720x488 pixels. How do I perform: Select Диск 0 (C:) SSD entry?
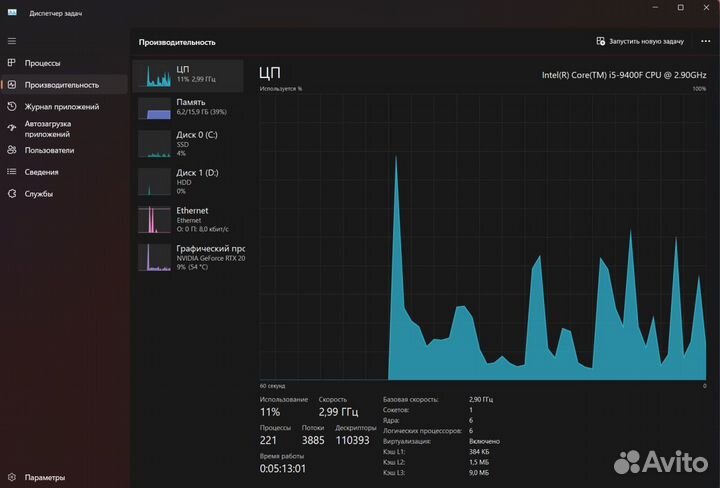tap(189, 143)
